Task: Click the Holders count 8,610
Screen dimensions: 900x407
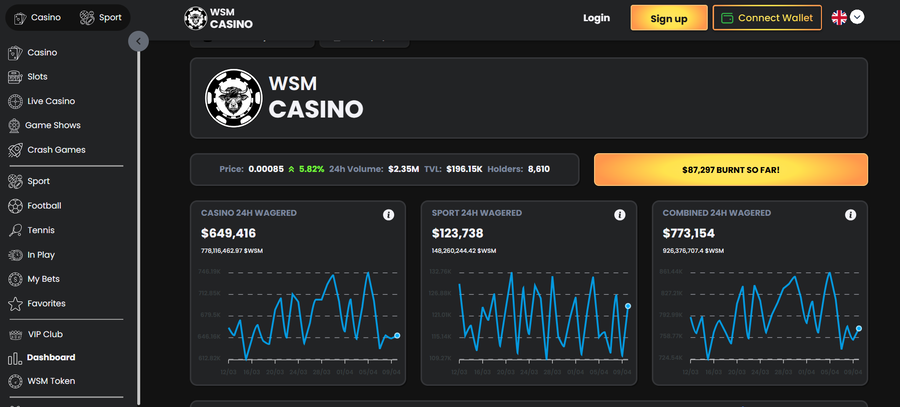Action: pos(539,169)
